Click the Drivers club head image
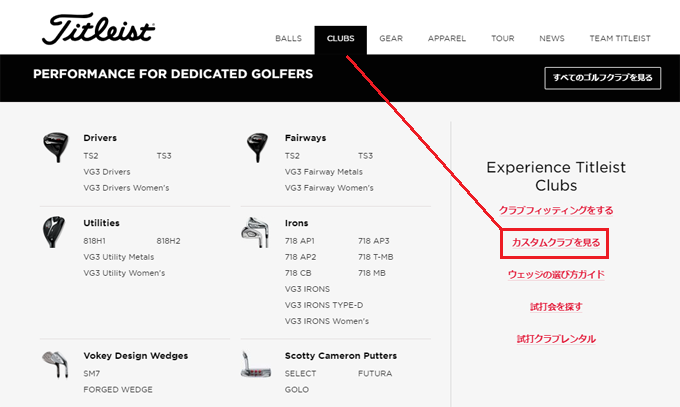 click(x=56, y=148)
